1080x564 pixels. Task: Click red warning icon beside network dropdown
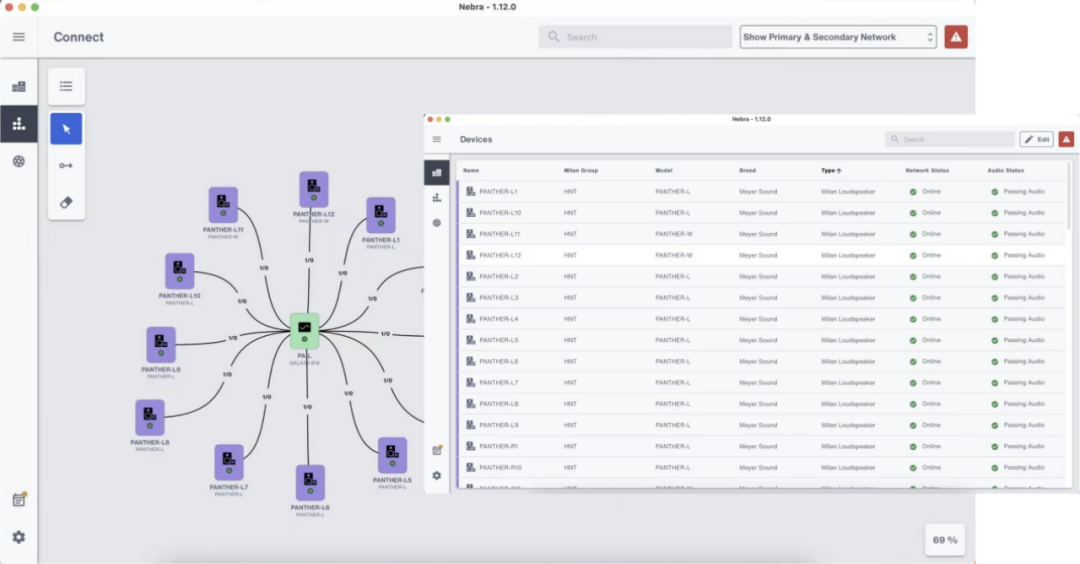956,37
